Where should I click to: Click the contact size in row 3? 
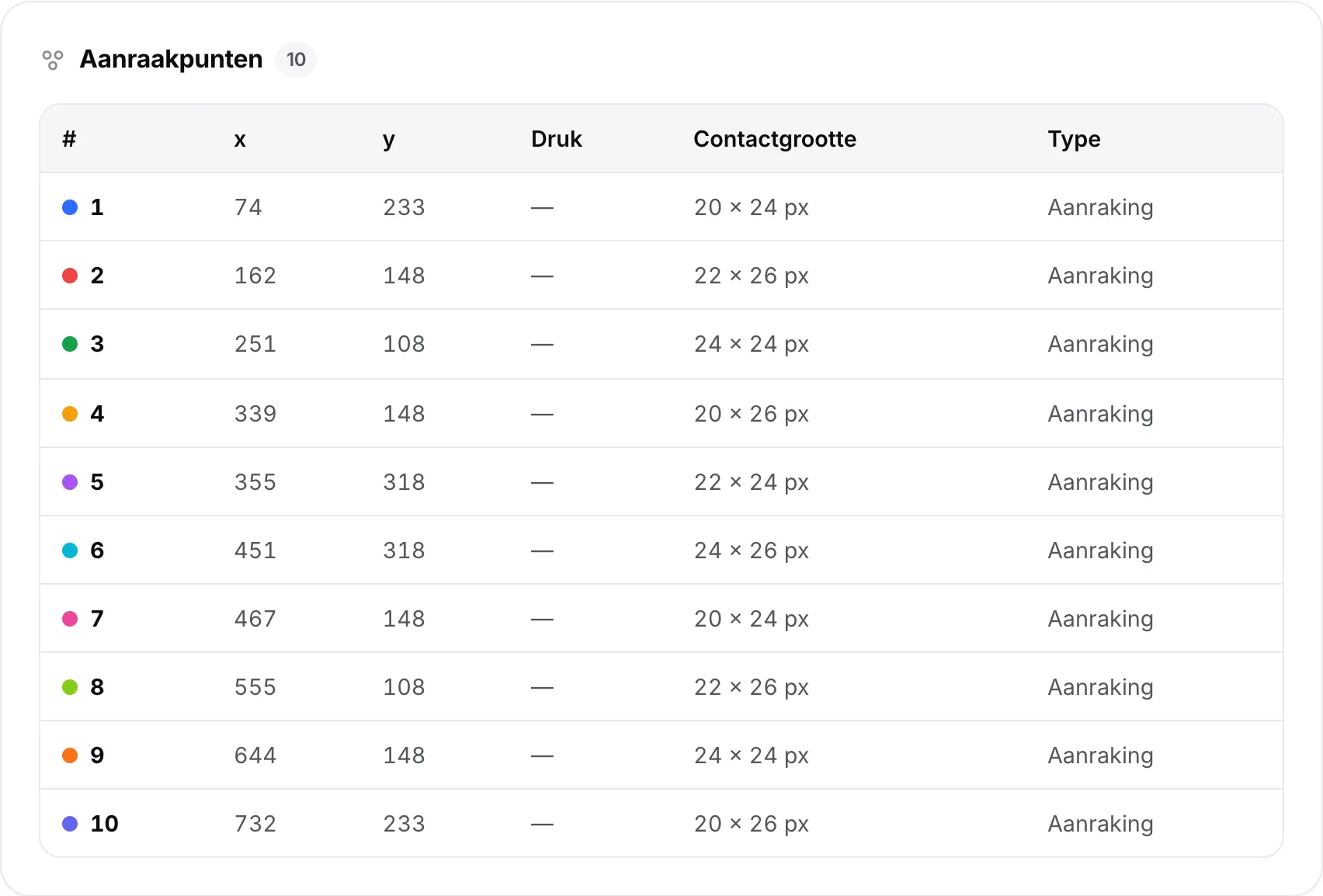[752, 344]
